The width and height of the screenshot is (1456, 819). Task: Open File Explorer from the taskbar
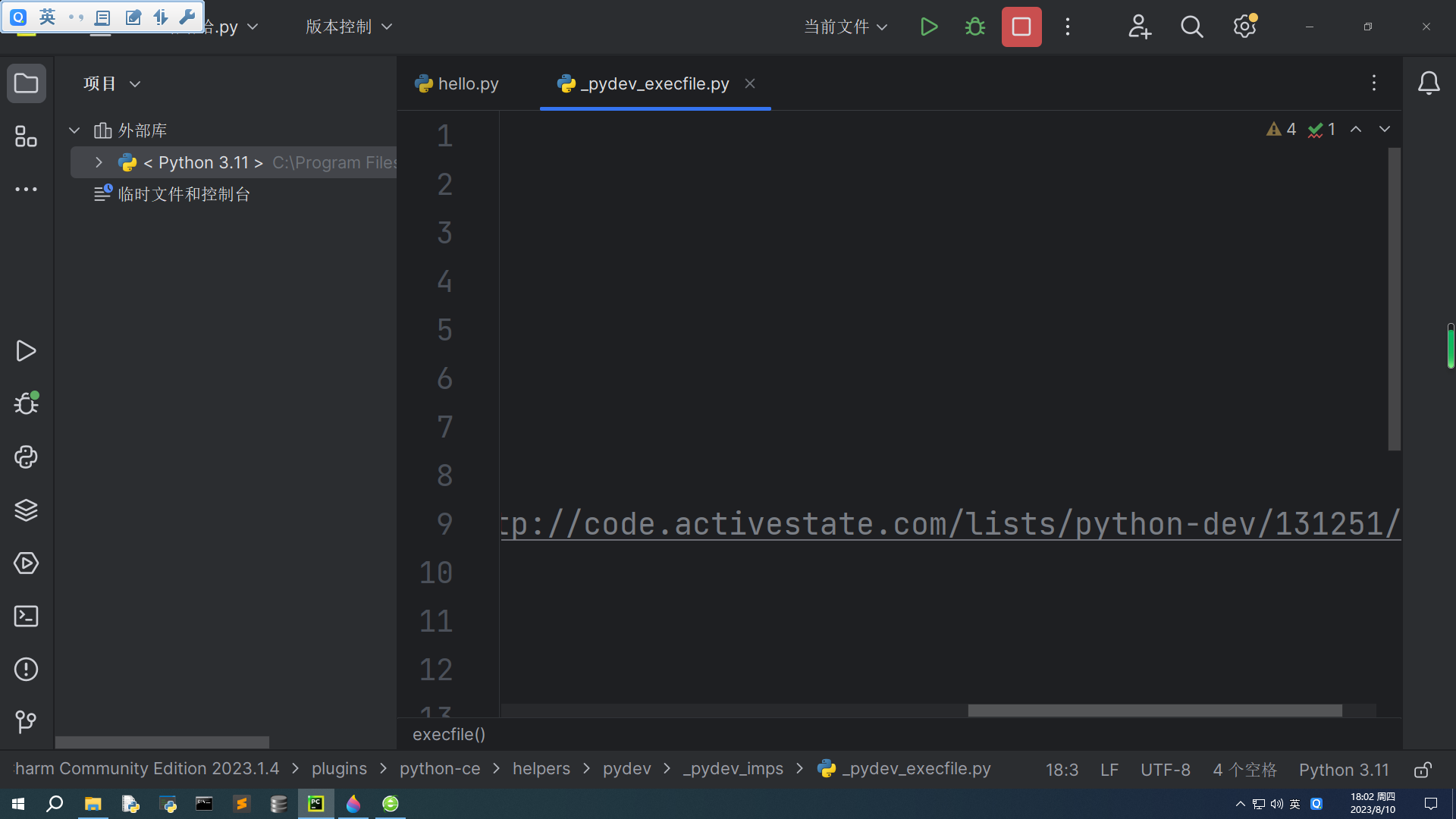93,804
